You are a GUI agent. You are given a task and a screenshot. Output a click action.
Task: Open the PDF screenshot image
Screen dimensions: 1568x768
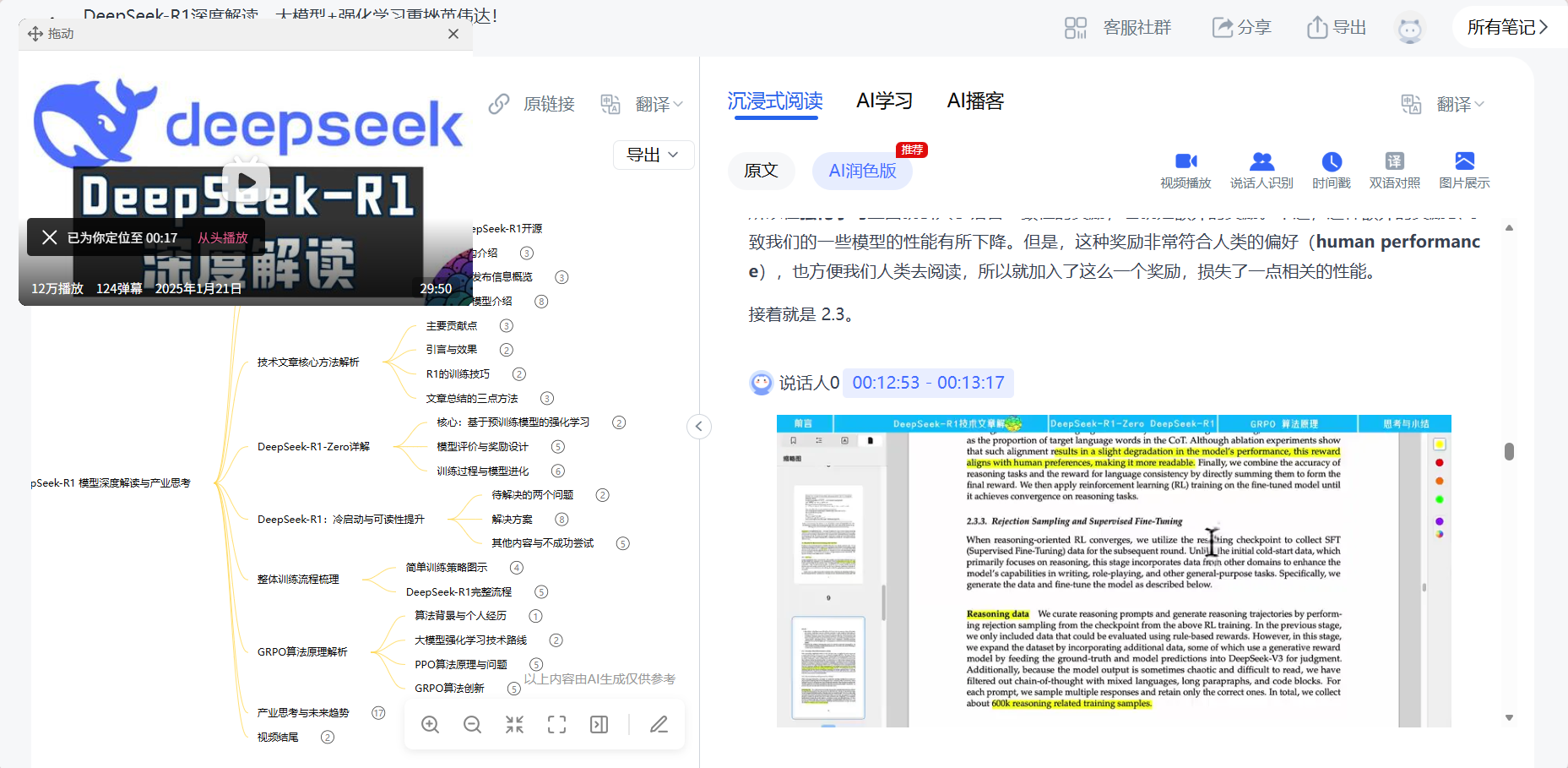(1114, 570)
